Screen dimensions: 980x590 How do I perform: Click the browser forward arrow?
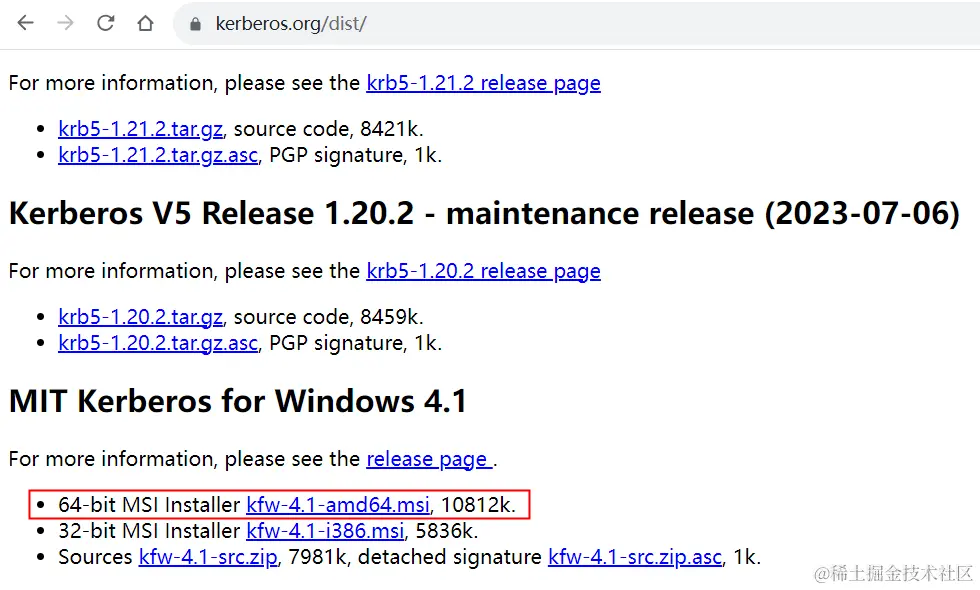(65, 23)
